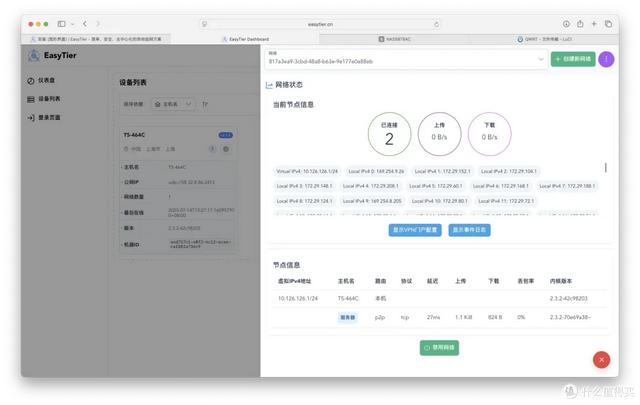Select the Local IPv4 3 address chip
Image resolution: width=640 pixels, height=405 pixels.
click(x=304, y=186)
